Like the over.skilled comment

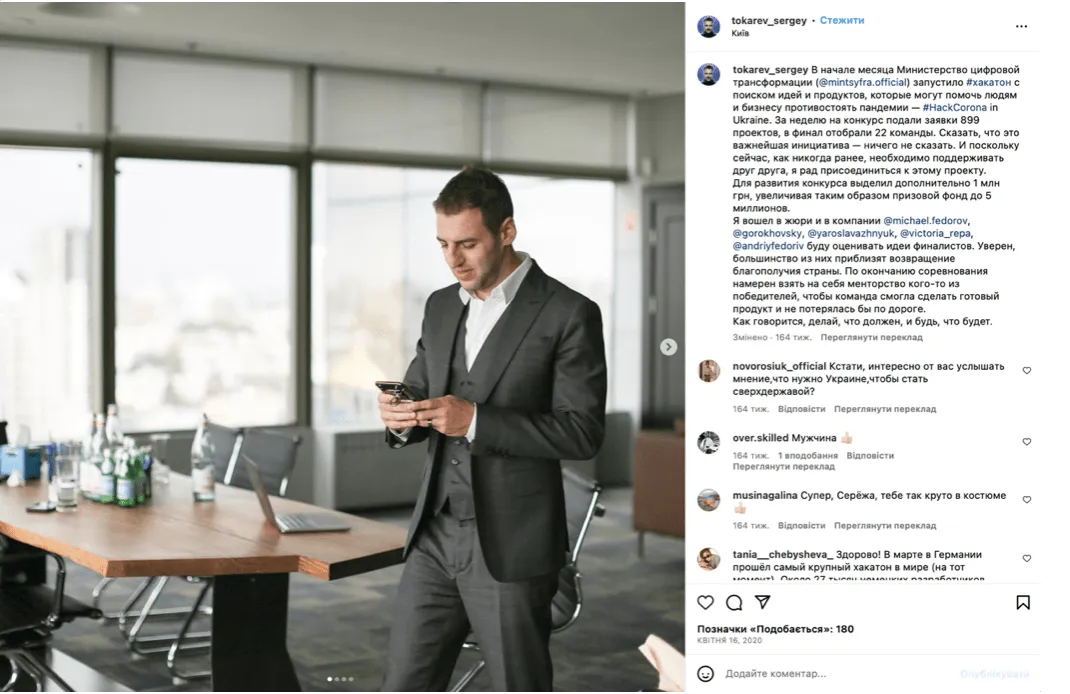pyautogui.click(x=1027, y=442)
